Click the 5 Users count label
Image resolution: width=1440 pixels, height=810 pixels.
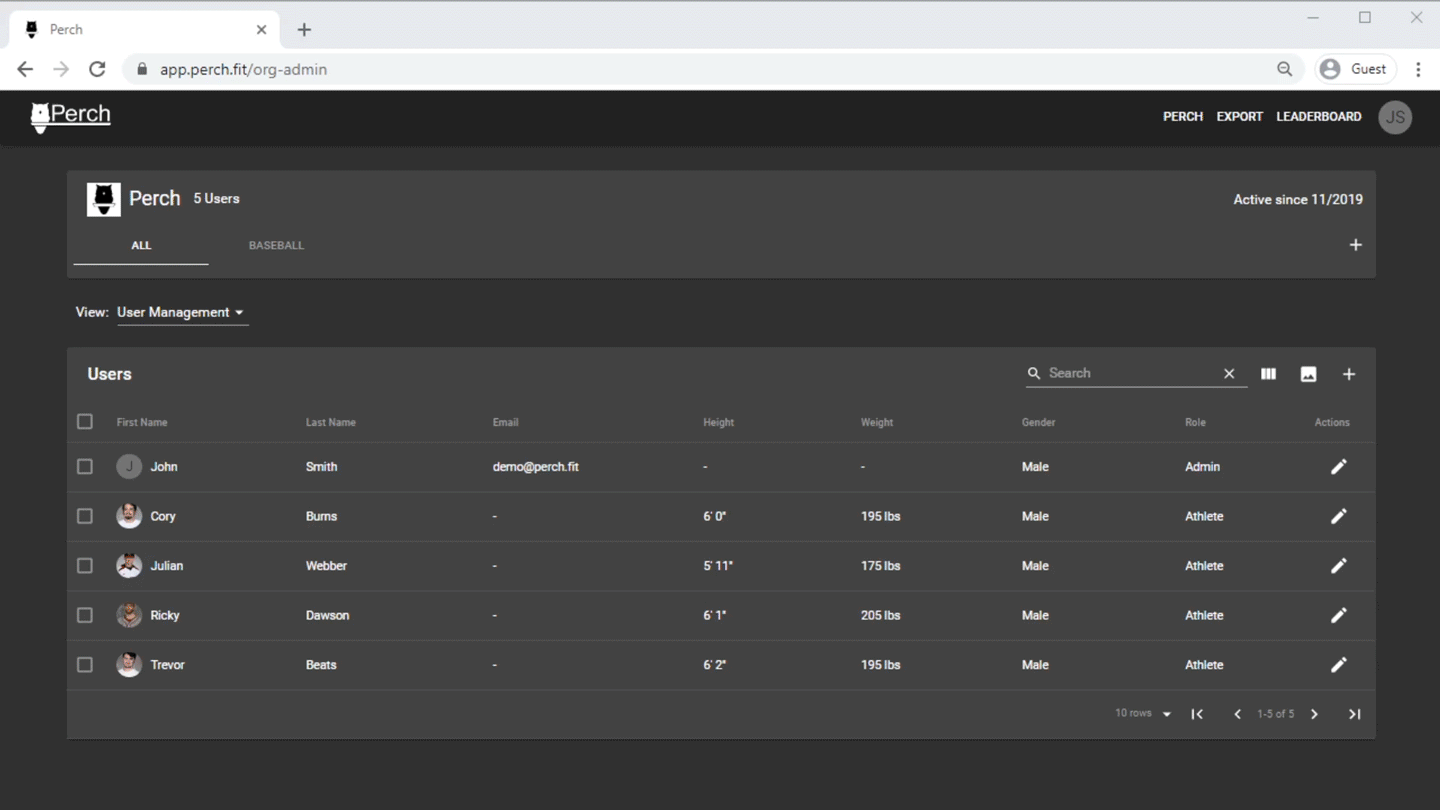[216, 199]
